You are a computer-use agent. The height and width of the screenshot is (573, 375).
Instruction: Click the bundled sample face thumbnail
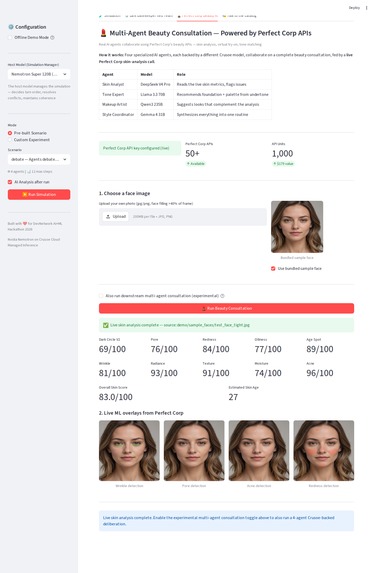pos(297,227)
